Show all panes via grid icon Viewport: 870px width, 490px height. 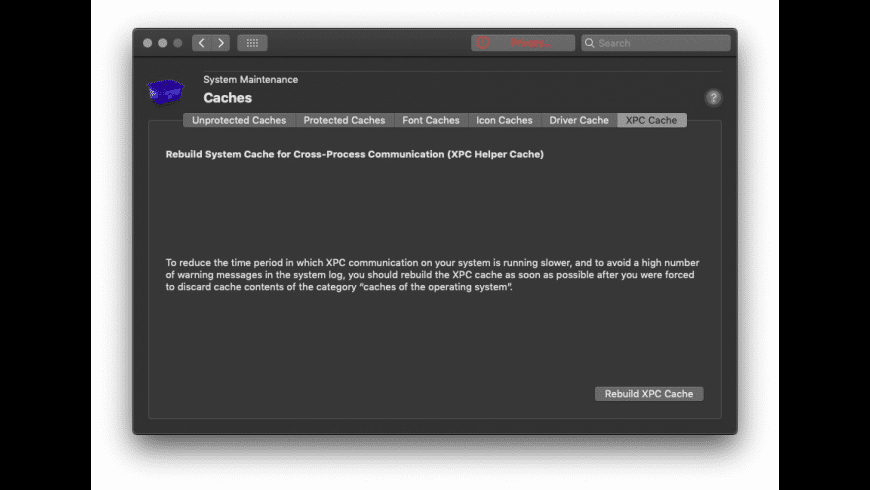252,43
